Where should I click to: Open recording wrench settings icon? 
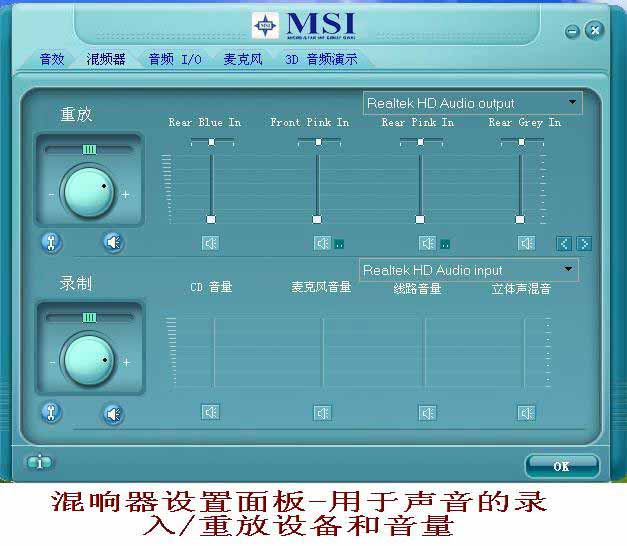(x=52, y=412)
